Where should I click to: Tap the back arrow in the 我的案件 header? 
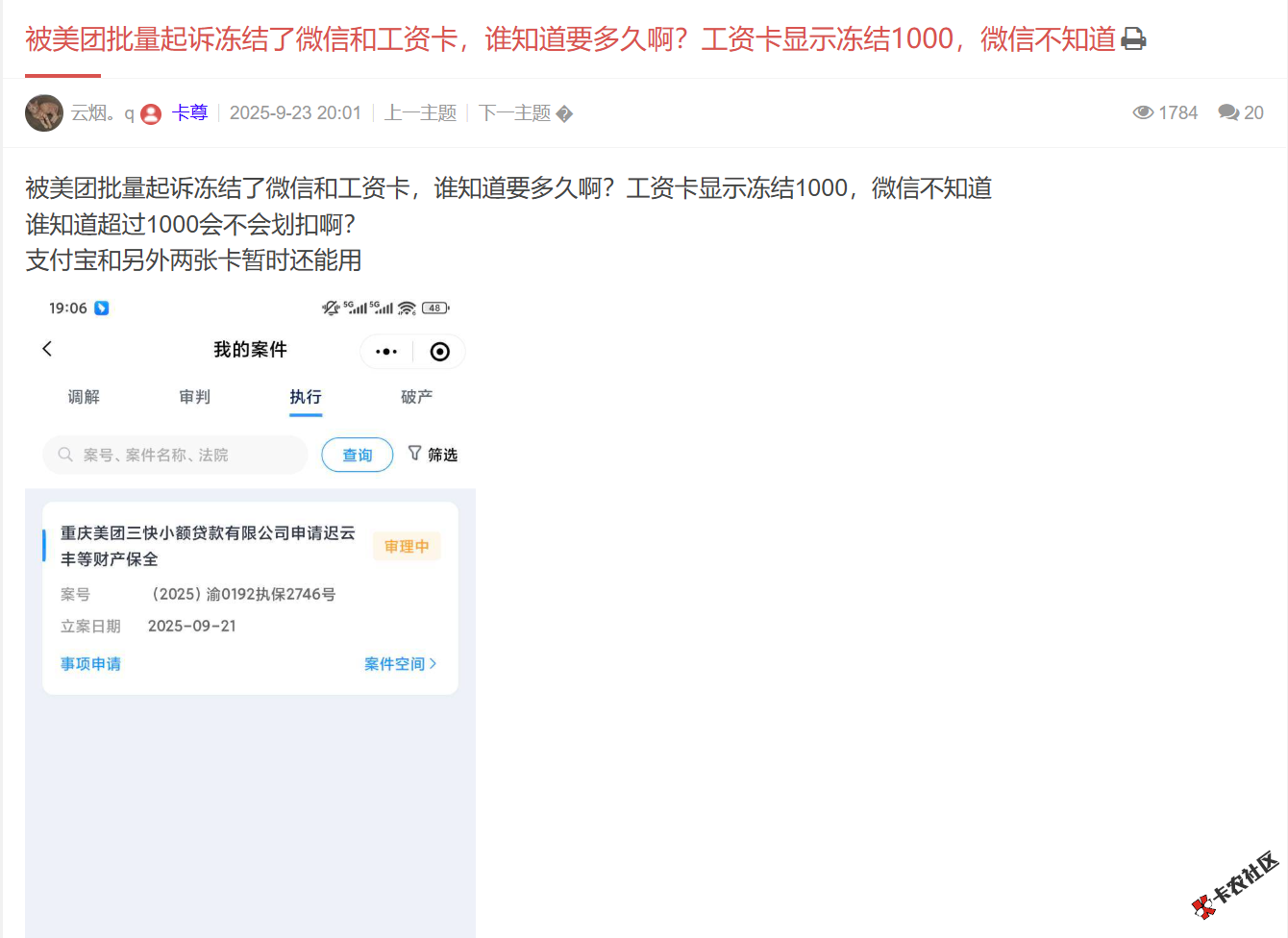[x=47, y=349]
